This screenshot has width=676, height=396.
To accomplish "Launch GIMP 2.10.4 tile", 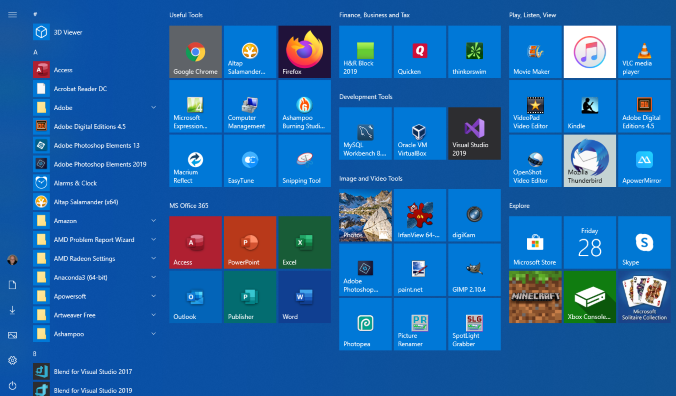I will (474, 270).
